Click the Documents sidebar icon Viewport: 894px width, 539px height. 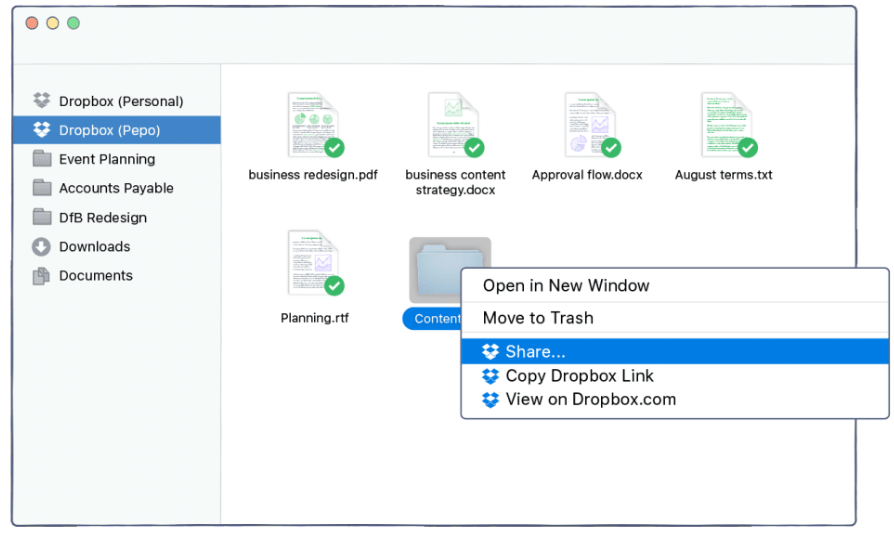click(41, 275)
